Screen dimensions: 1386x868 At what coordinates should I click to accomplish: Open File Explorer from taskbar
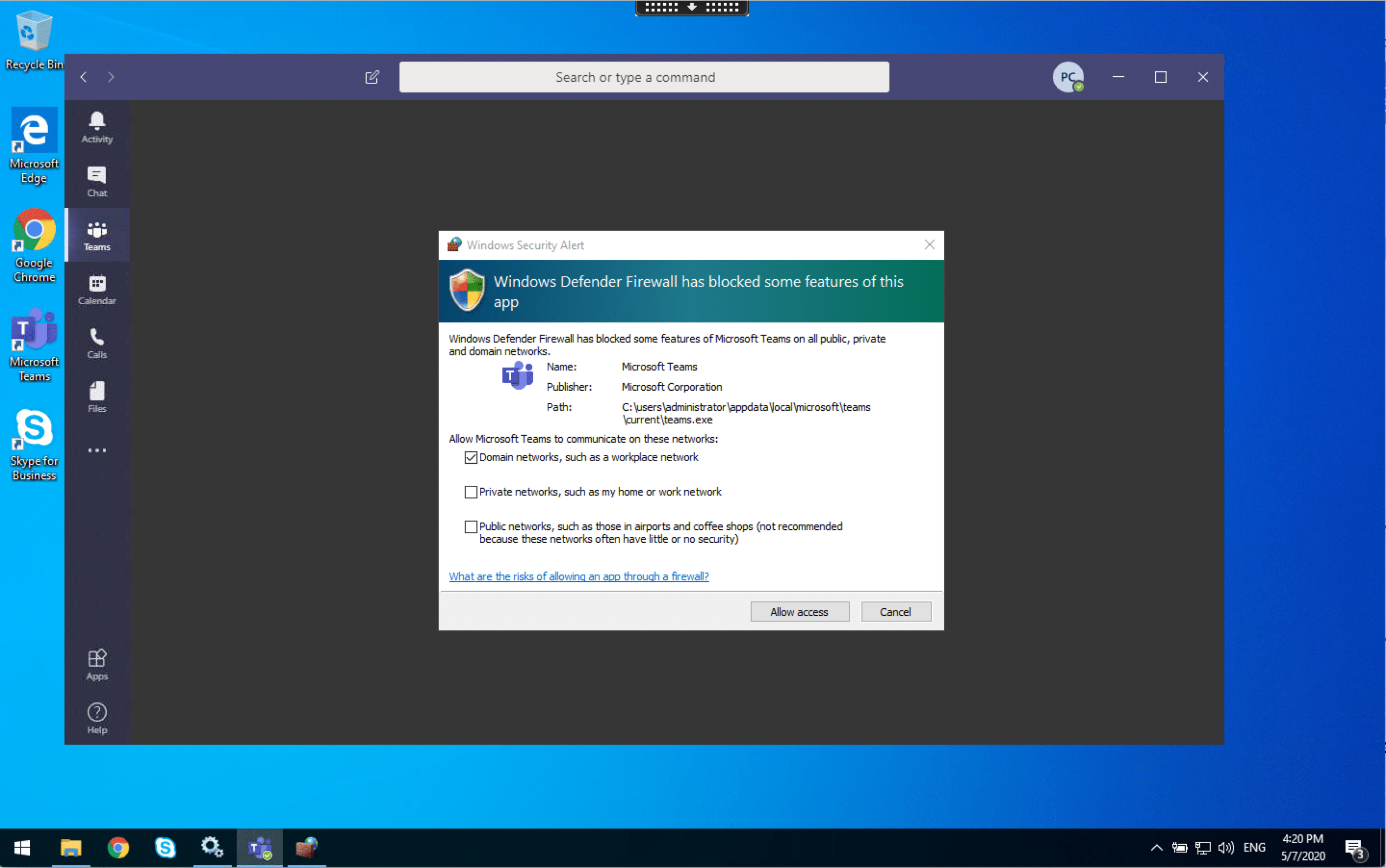(70, 848)
